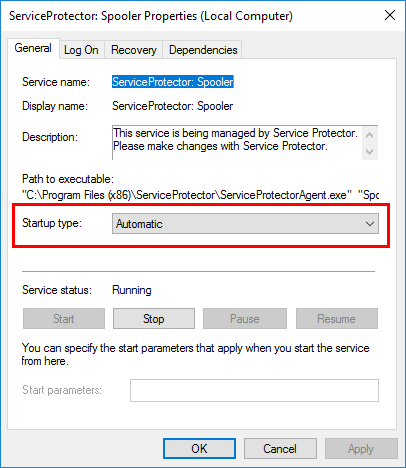Image resolution: width=406 pixels, height=468 pixels.
Task: Close the Spooler Properties window
Action: pos(390,15)
